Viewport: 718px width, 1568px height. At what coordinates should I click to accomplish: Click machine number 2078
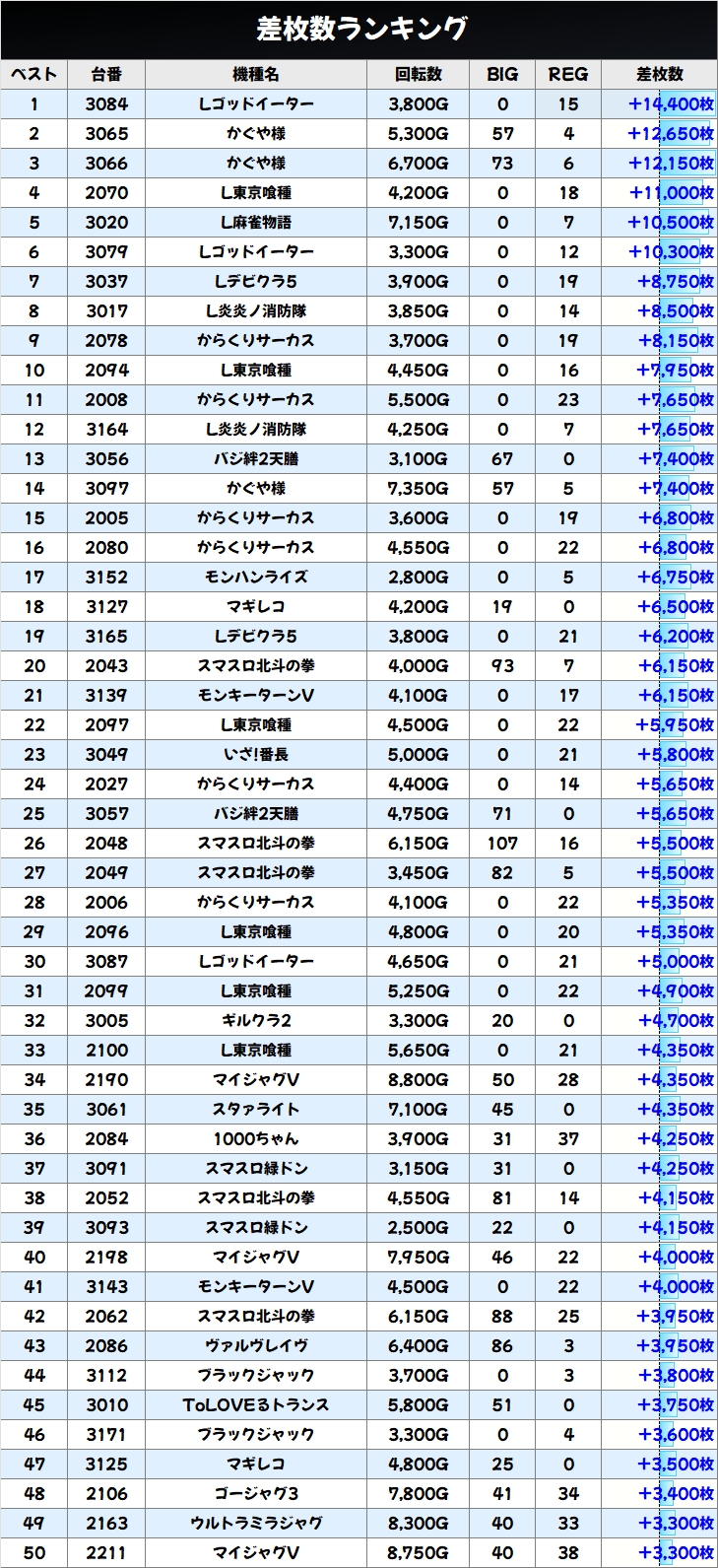106,340
